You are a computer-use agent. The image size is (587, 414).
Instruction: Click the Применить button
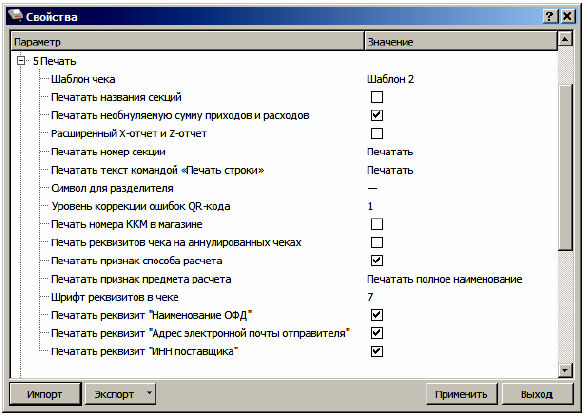click(461, 394)
